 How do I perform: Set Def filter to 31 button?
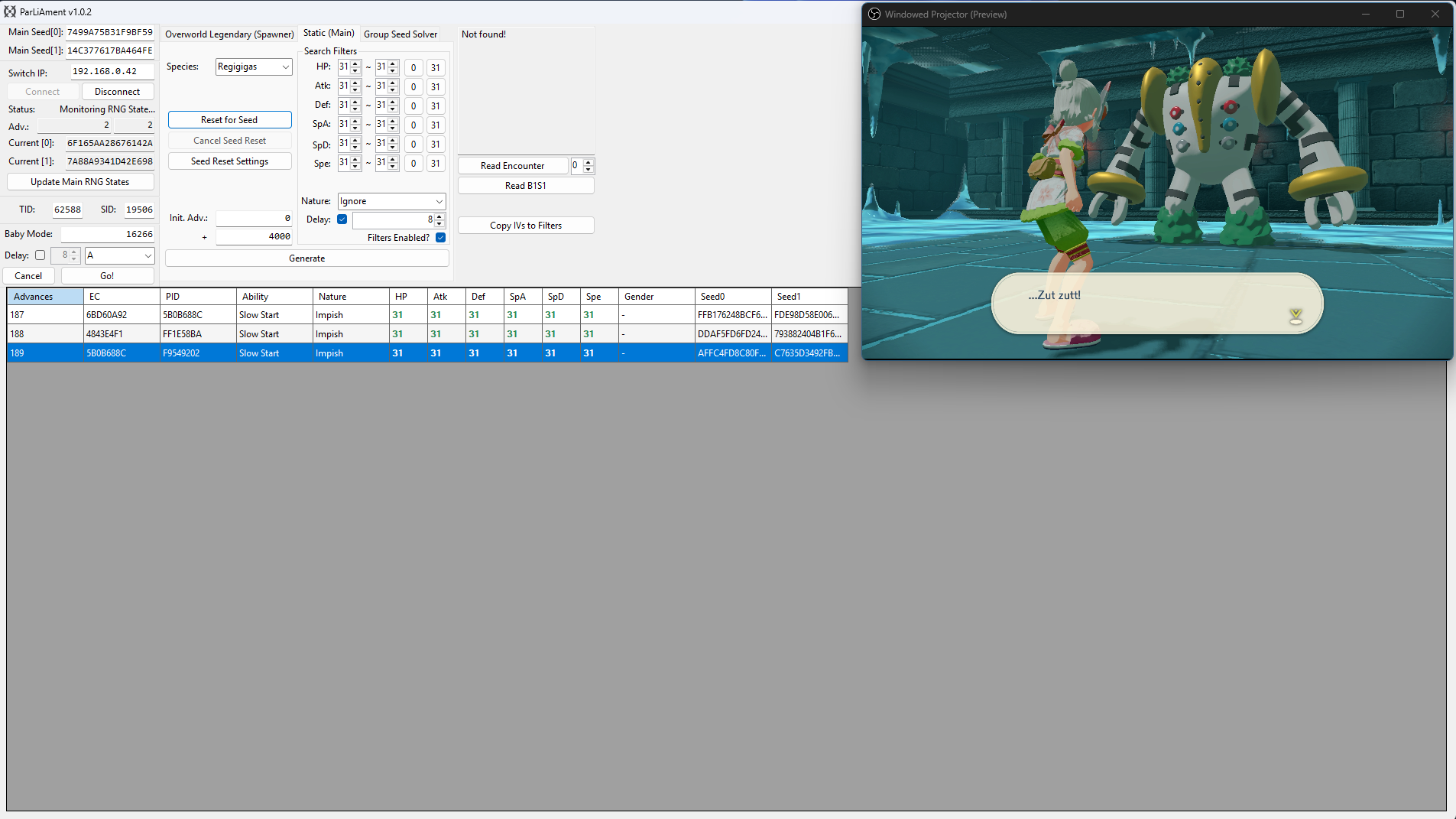[x=436, y=106]
